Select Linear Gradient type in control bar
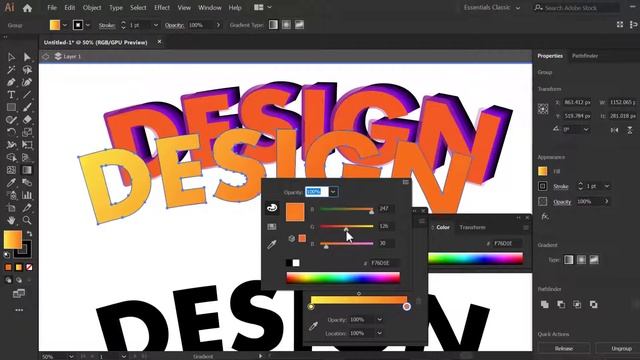640x360 pixels. point(273,25)
